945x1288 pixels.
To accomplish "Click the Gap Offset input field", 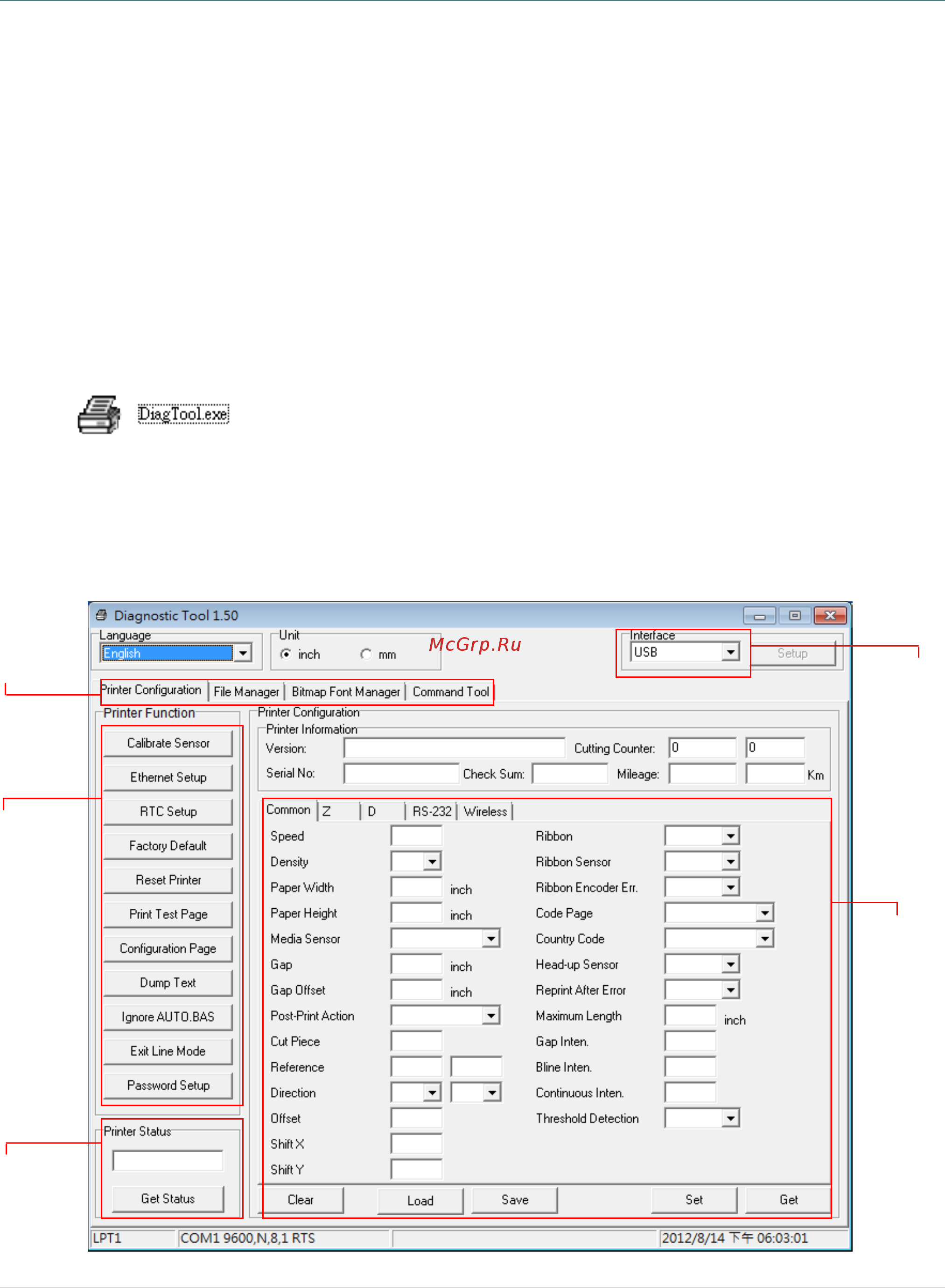I will pyautogui.click(x=416, y=989).
